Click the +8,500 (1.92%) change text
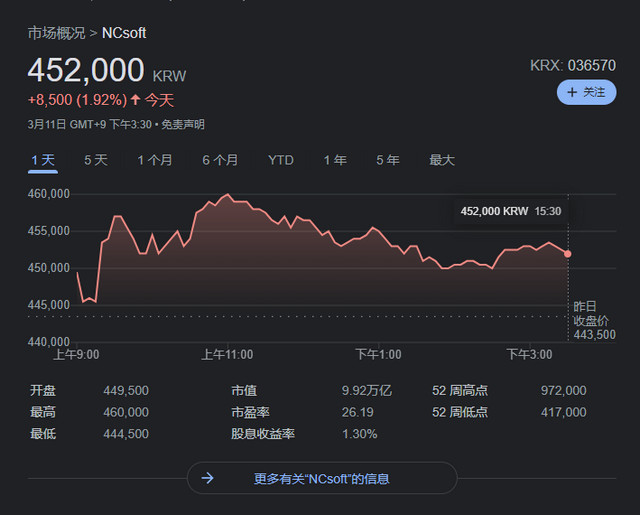640x515 pixels. (78, 100)
